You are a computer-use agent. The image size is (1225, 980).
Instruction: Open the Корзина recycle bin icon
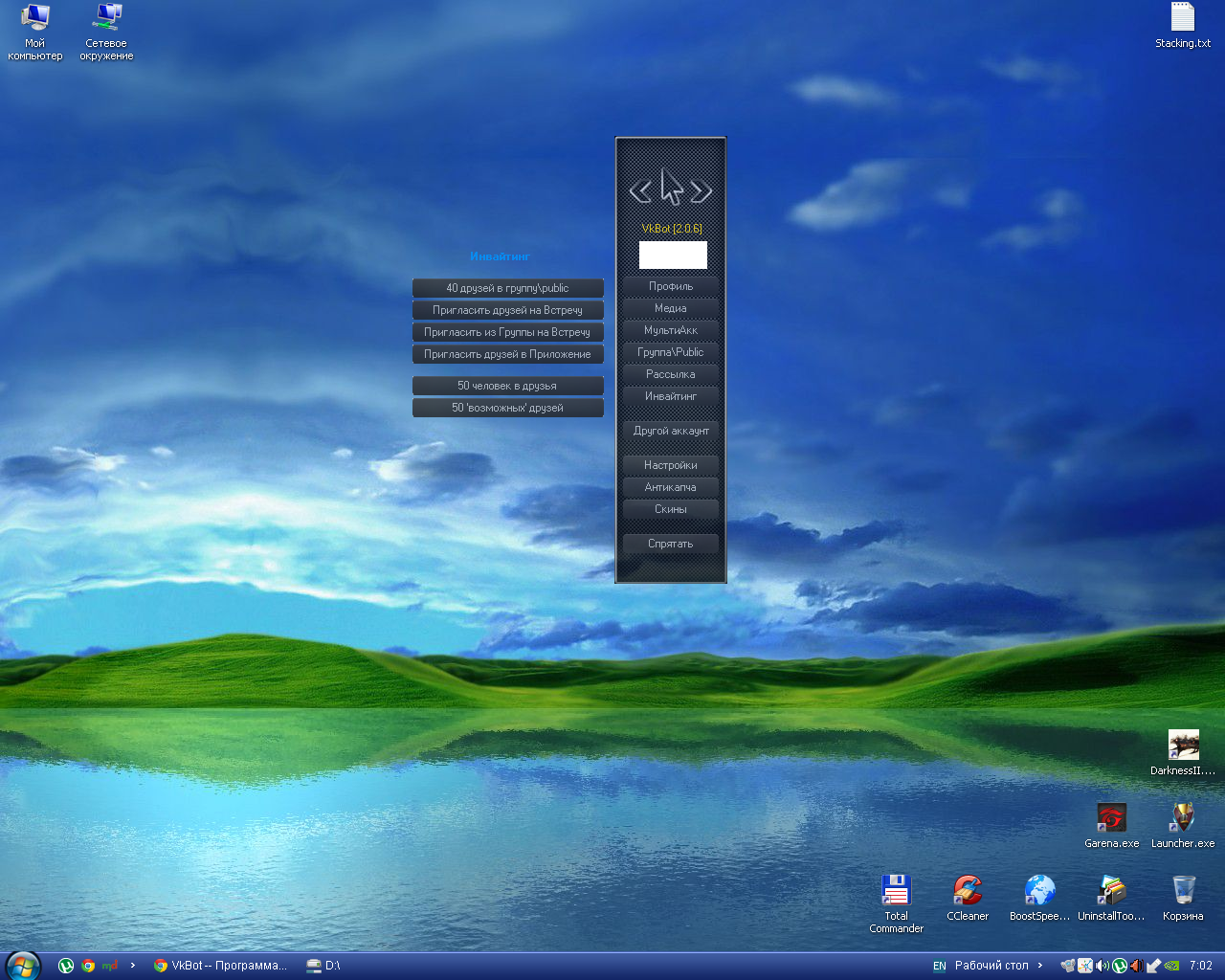(x=1183, y=891)
